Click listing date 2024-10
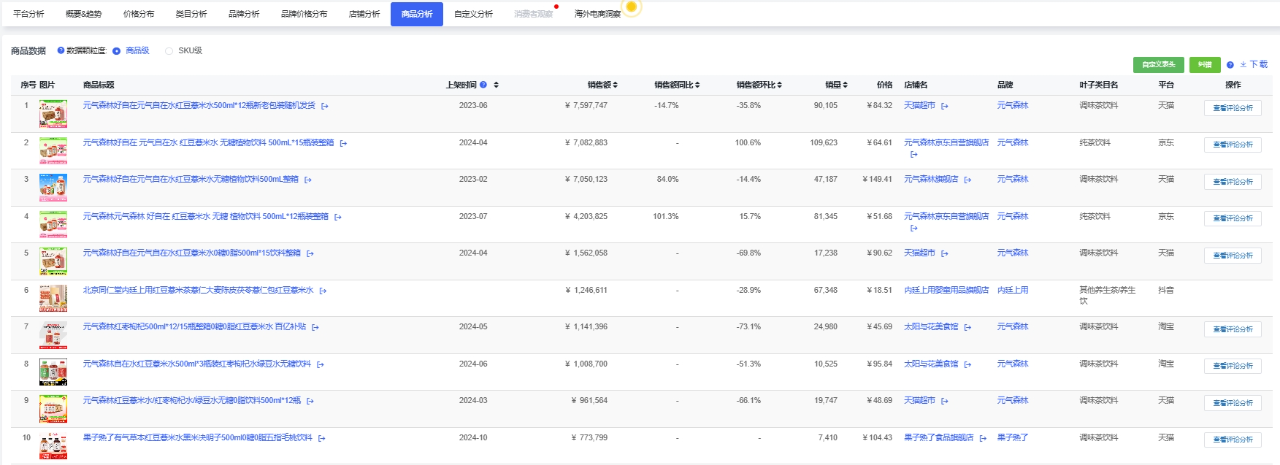1280x465 pixels. click(x=472, y=438)
